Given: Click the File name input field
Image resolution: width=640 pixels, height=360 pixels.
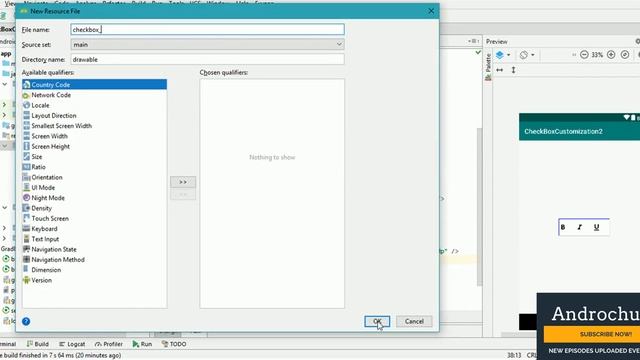Looking at the screenshot, I should (207, 29).
